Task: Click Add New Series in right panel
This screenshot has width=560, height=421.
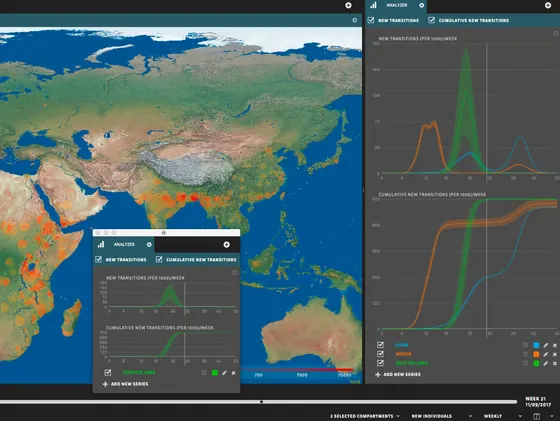Action: [x=398, y=375]
